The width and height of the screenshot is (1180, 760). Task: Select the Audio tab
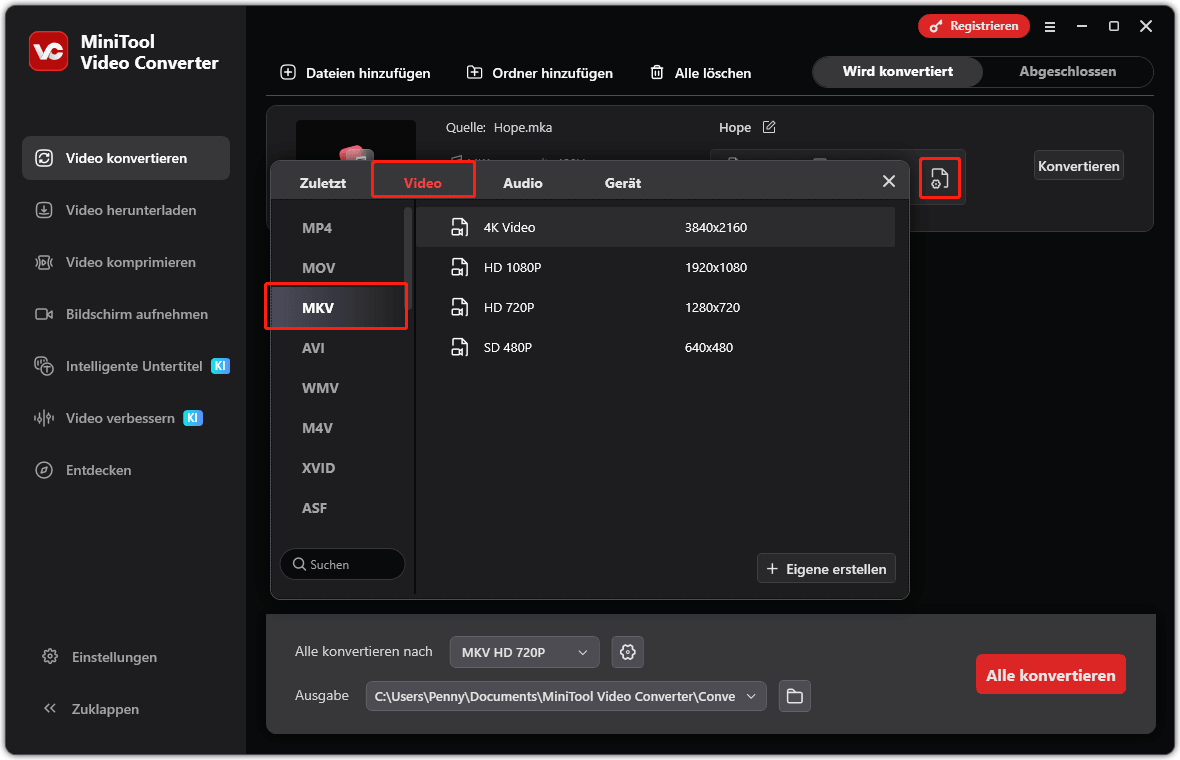pyautogui.click(x=522, y=183)
